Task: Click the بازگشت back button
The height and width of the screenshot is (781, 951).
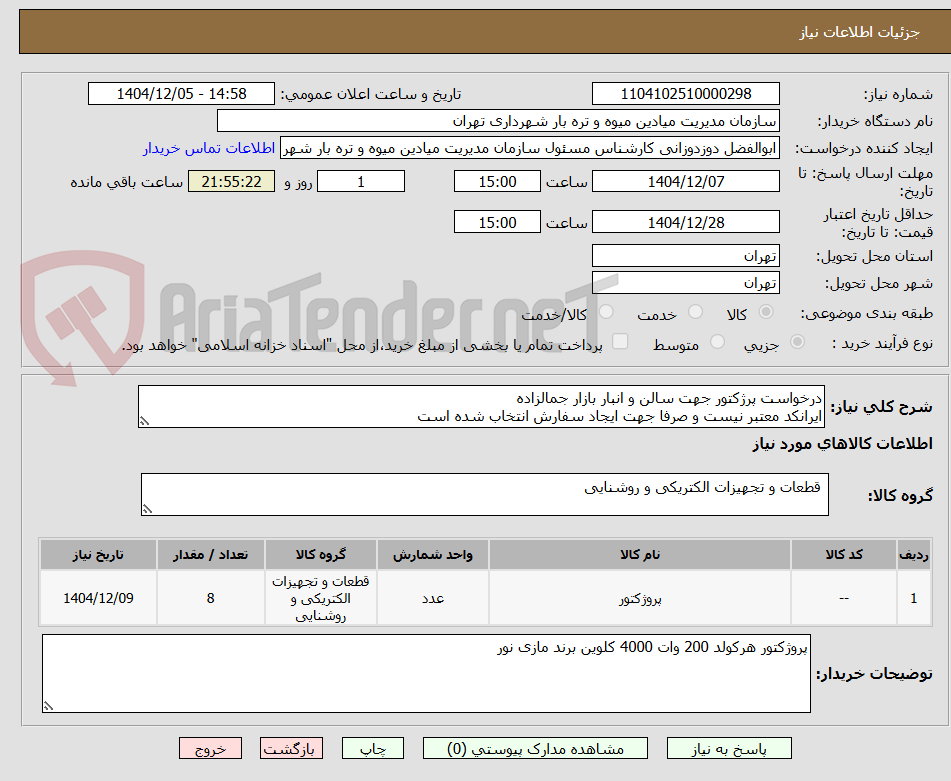Action: (291, 748)
